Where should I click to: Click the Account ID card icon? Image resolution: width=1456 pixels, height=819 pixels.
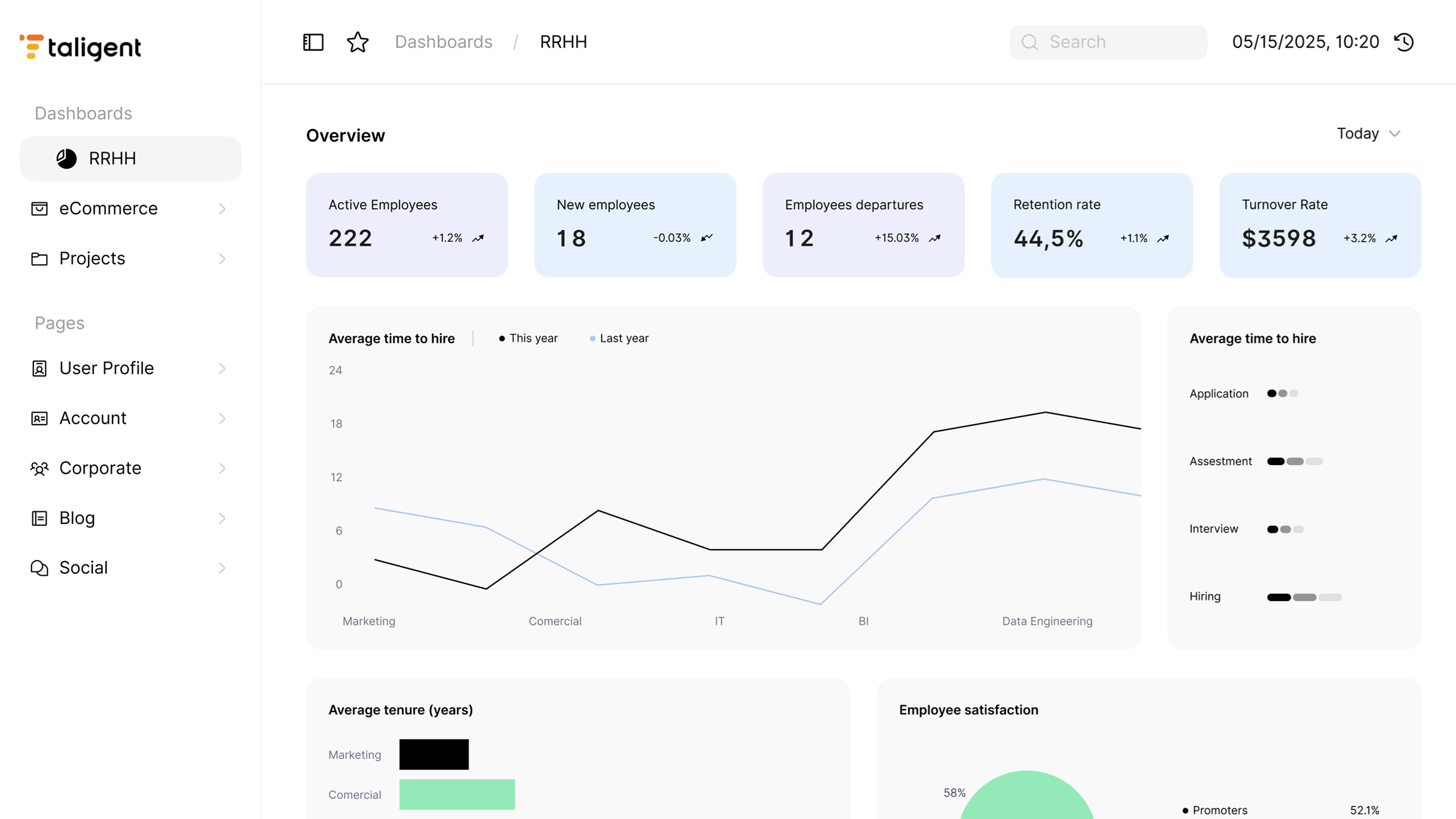(x=39, y=418)
